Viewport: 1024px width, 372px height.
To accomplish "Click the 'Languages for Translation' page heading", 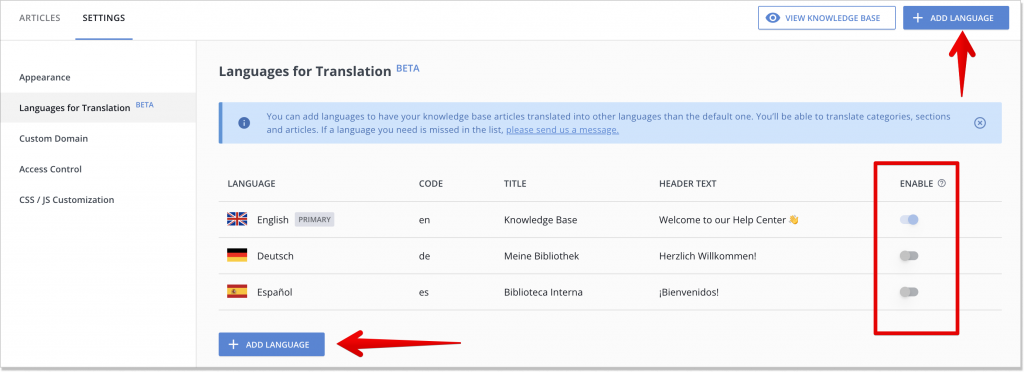I will coord(305,71).
